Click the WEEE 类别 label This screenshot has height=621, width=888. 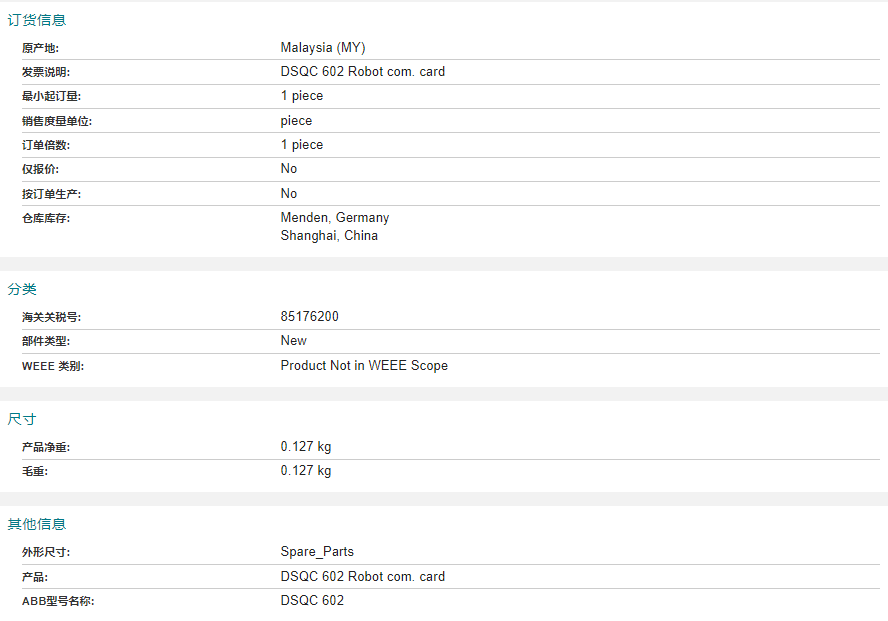53,366
